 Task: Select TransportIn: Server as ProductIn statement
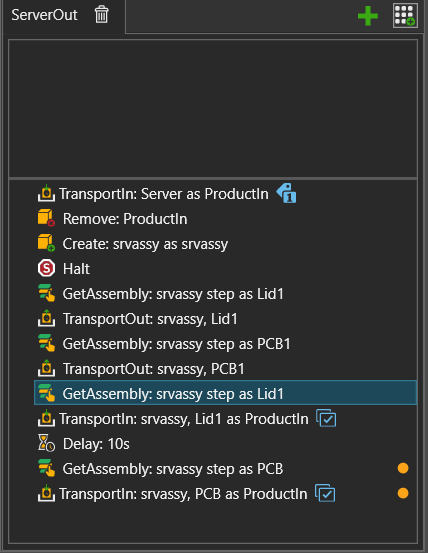[164, 194]
